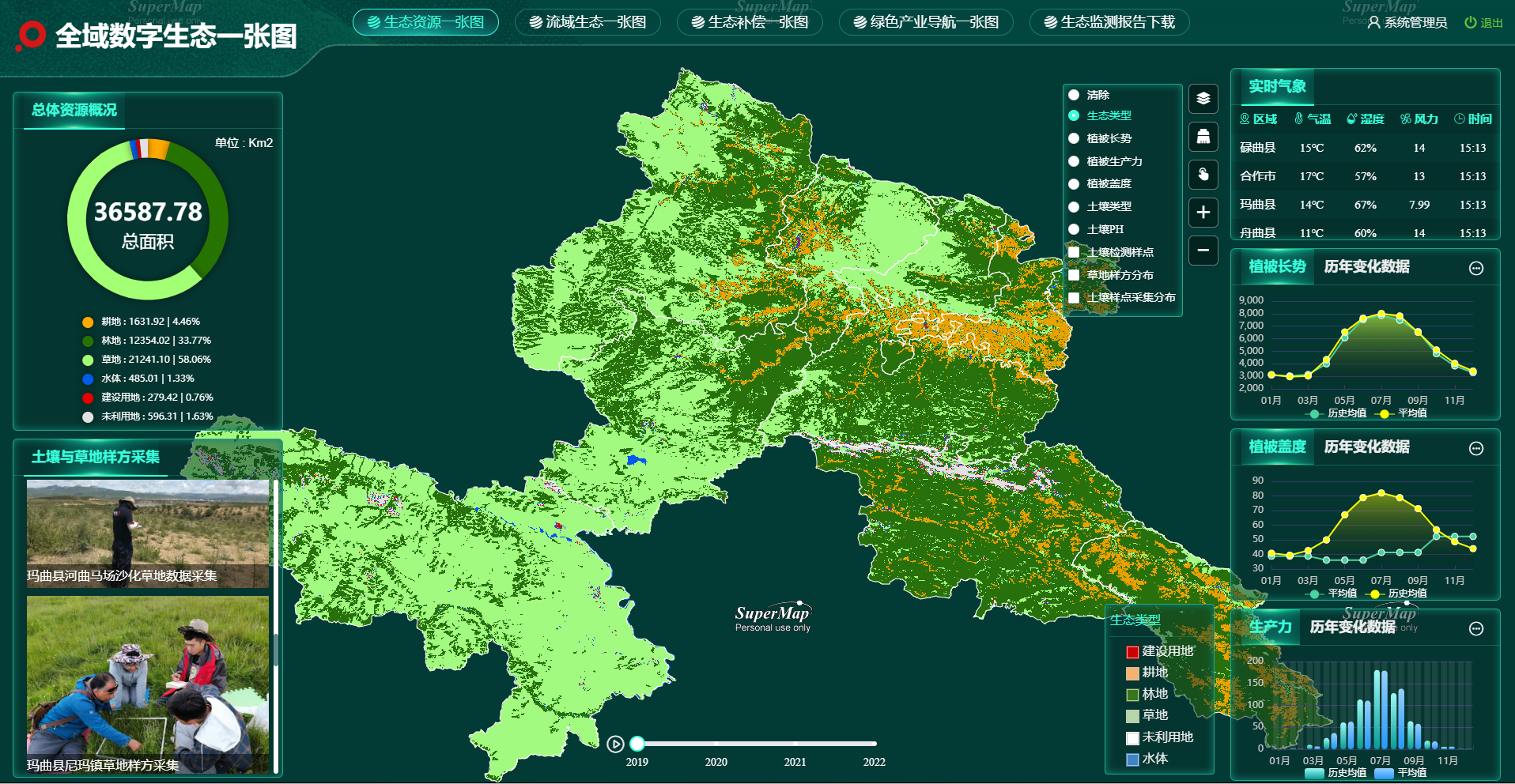Viewport: 1515px width, 784px height.
Task: Tick the 土壤检测样点 checkbox
Action: point(1074,252)
